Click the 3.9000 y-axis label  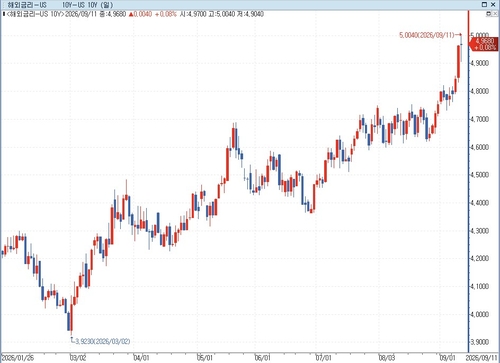coord(479,342)
